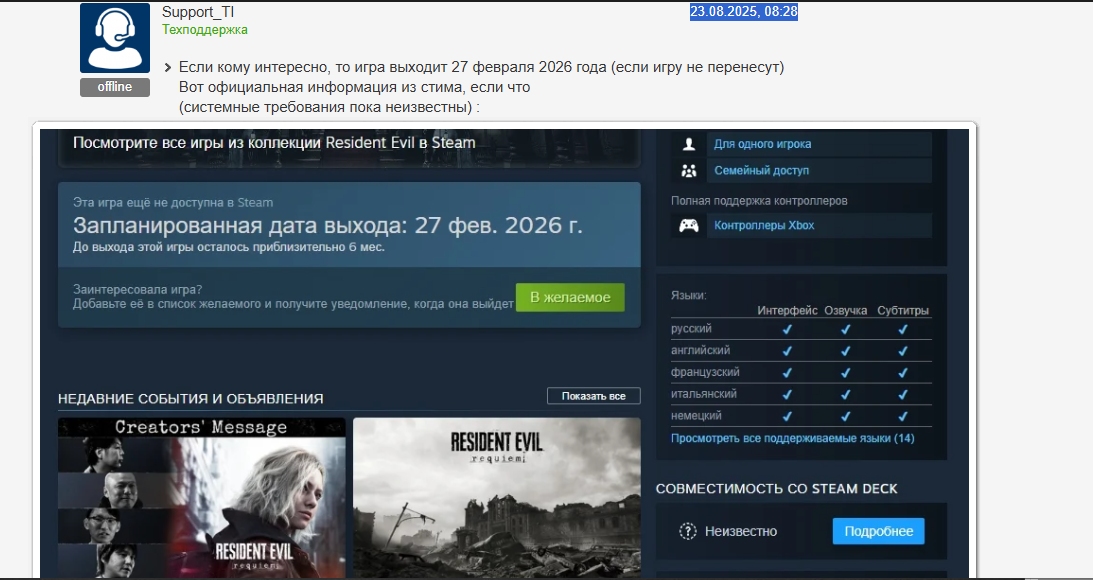Click the Steam Deck question mark icon
Screen dimensions: 1093x580
687,531
